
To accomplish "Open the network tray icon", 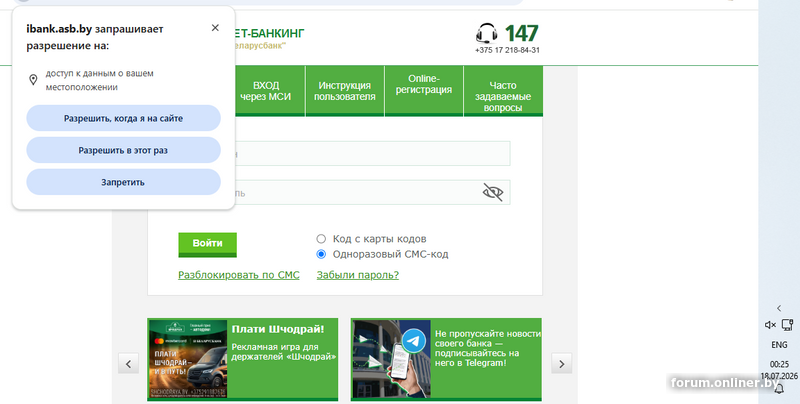I will click(x=787, y=325).
